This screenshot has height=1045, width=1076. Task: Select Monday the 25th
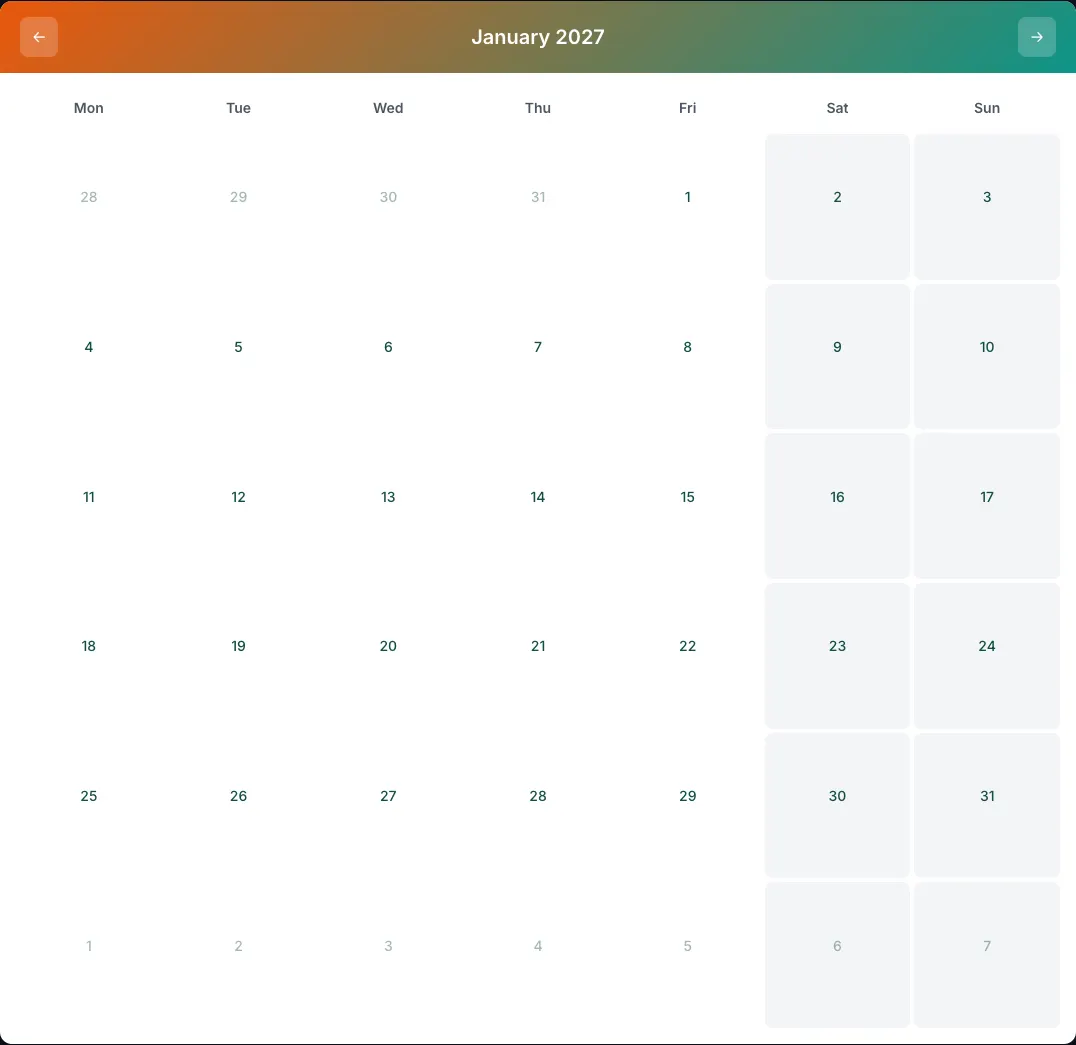tap(89, 805)
